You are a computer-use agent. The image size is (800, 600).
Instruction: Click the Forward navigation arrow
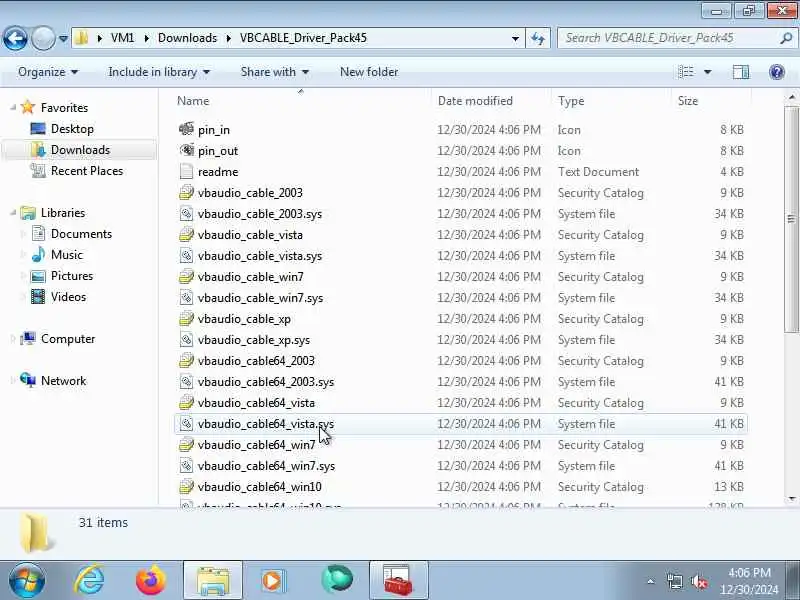coord(43,38)
